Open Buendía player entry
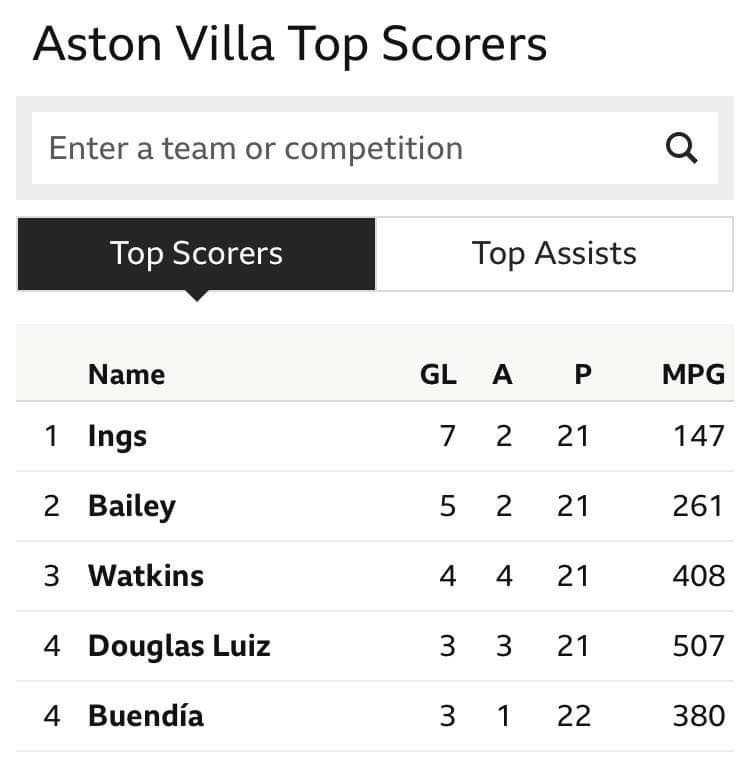The image size is (750, 757). (x=145, y=716)
